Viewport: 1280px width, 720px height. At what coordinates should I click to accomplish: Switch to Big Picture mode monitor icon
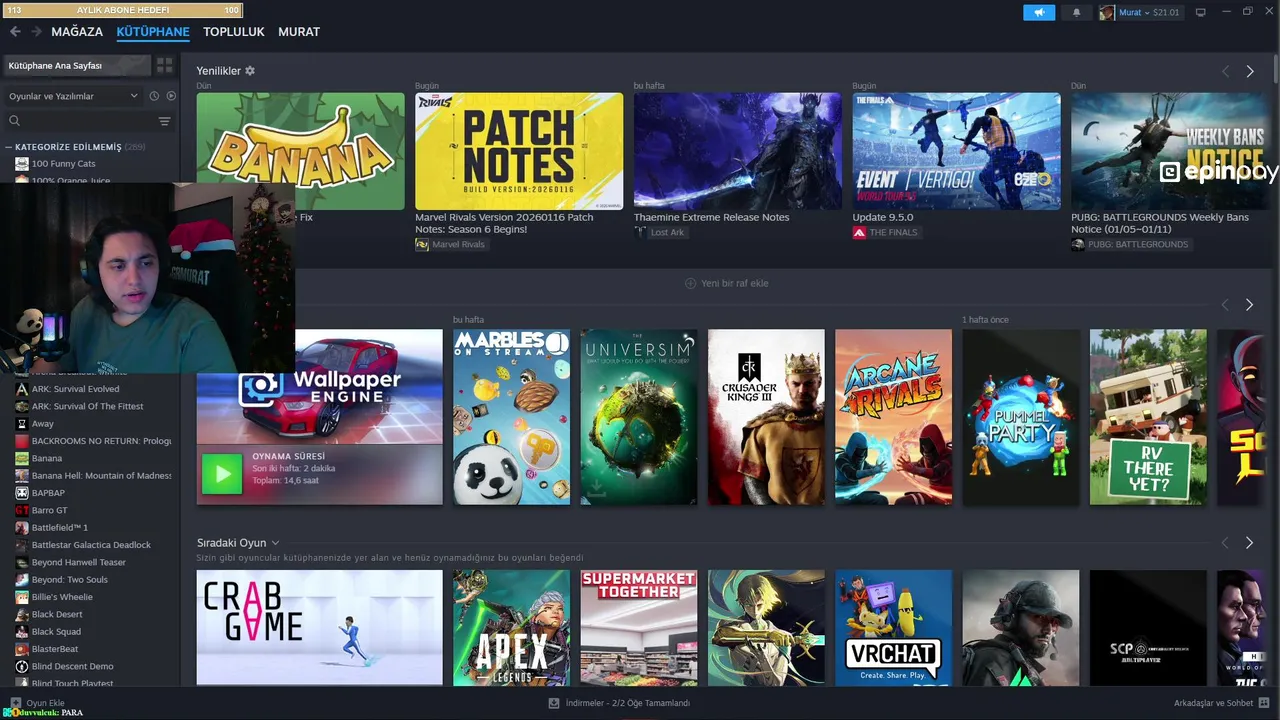click(1201, 12)
